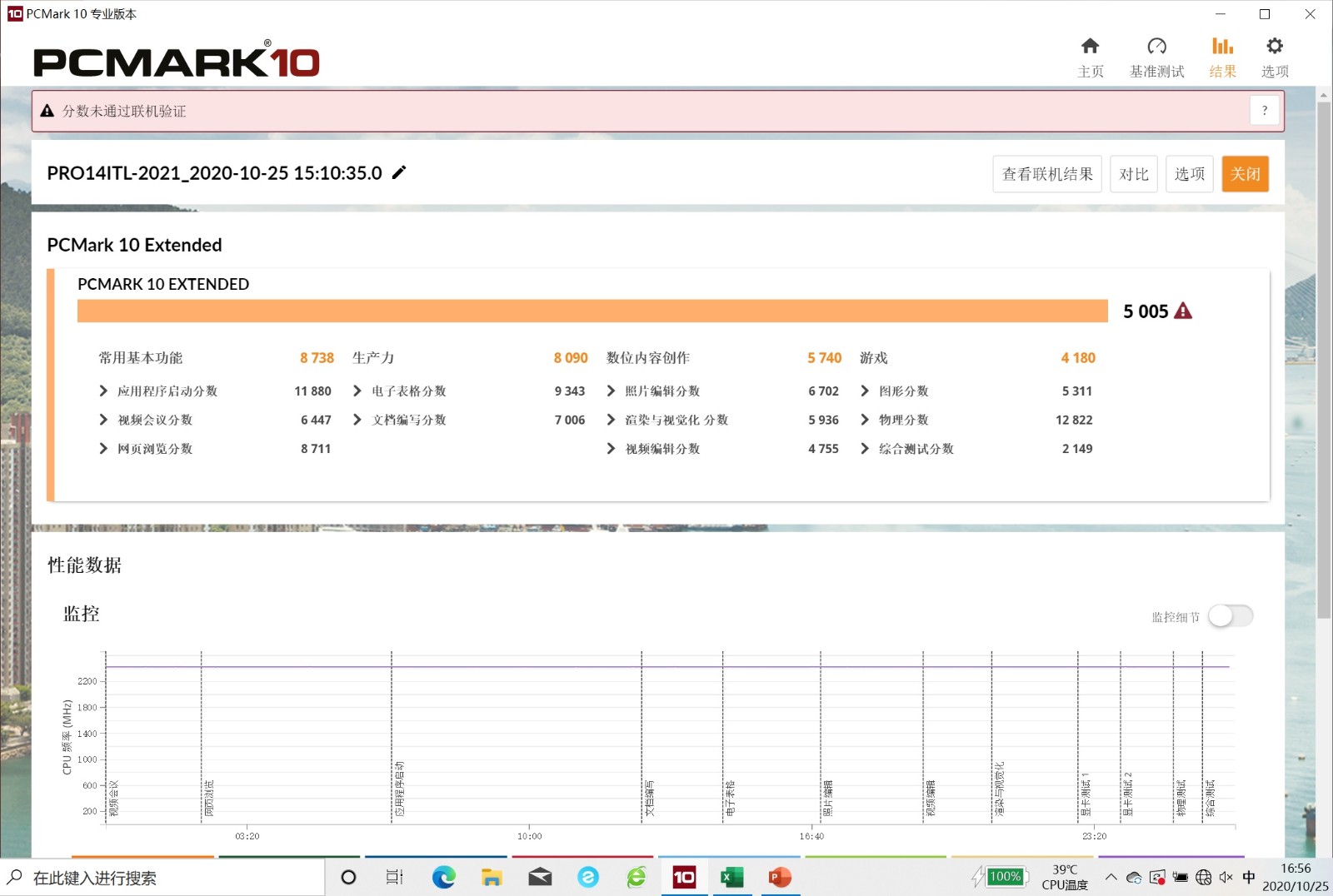1333x896 pixels.
Task: Click the pencil edit icon beside result name
Action: point(399,172)
